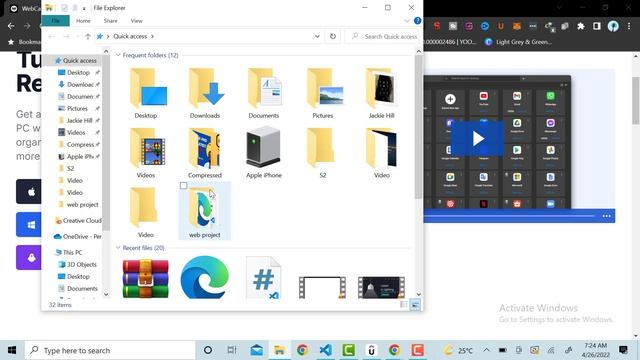
Task: Click the navigation pane scrollbar
Action: pyautogui.click(x=106, y=143)
